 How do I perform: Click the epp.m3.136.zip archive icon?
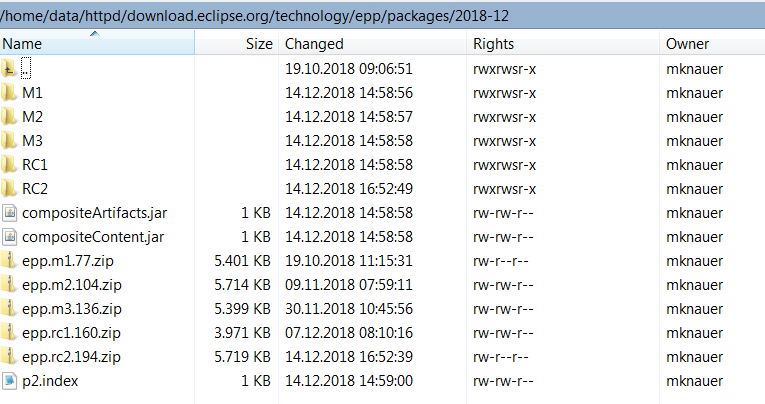[10, 309]
